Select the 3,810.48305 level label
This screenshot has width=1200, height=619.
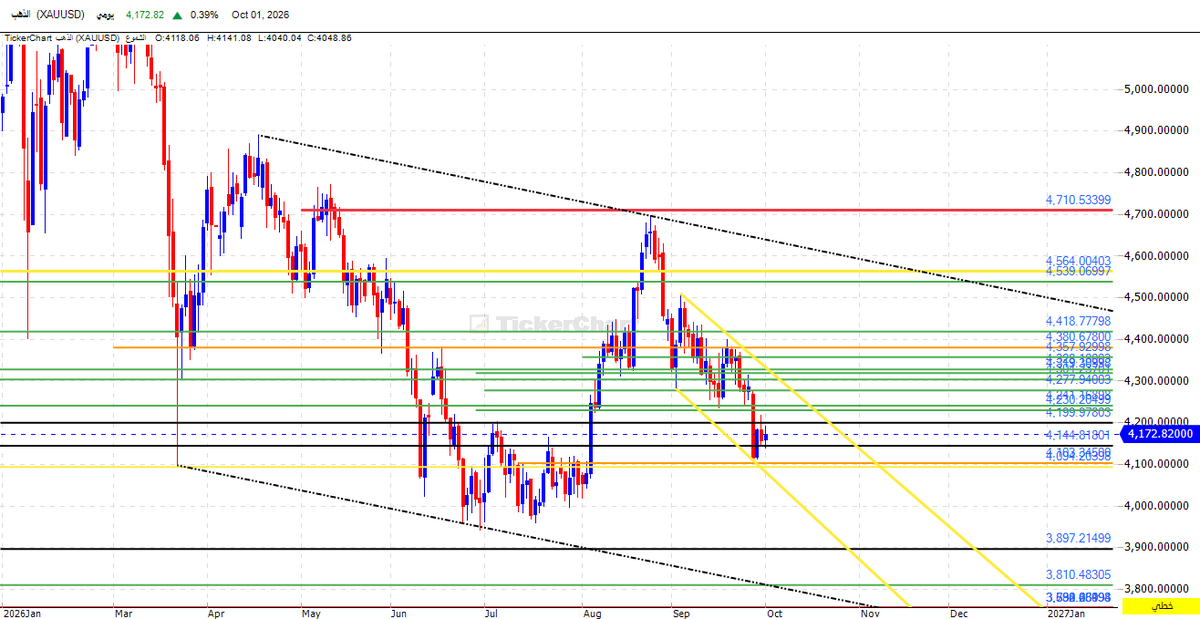point(1078,575)
